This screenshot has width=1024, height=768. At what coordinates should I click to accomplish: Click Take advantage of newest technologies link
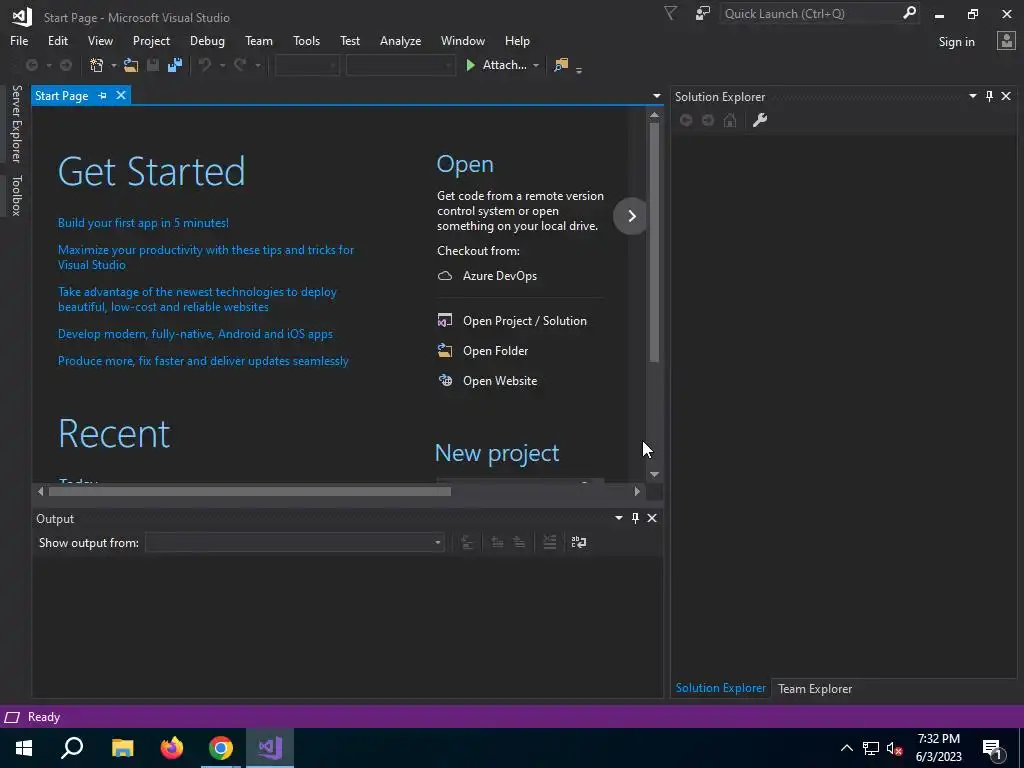197,299
